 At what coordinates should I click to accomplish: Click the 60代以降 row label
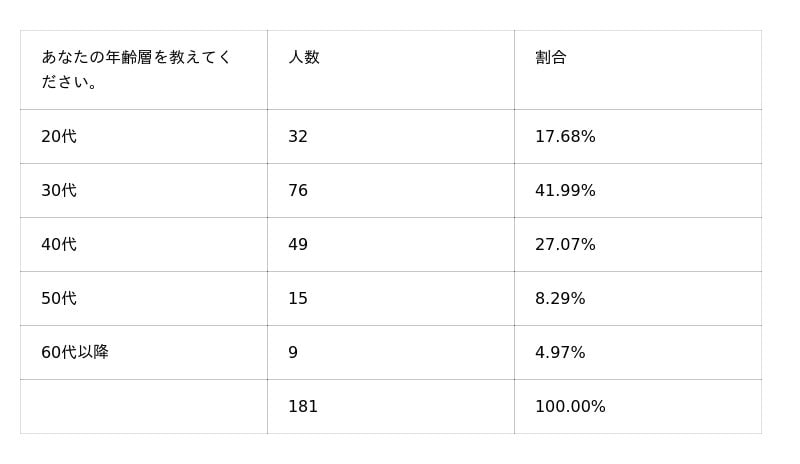pos(75,353)
